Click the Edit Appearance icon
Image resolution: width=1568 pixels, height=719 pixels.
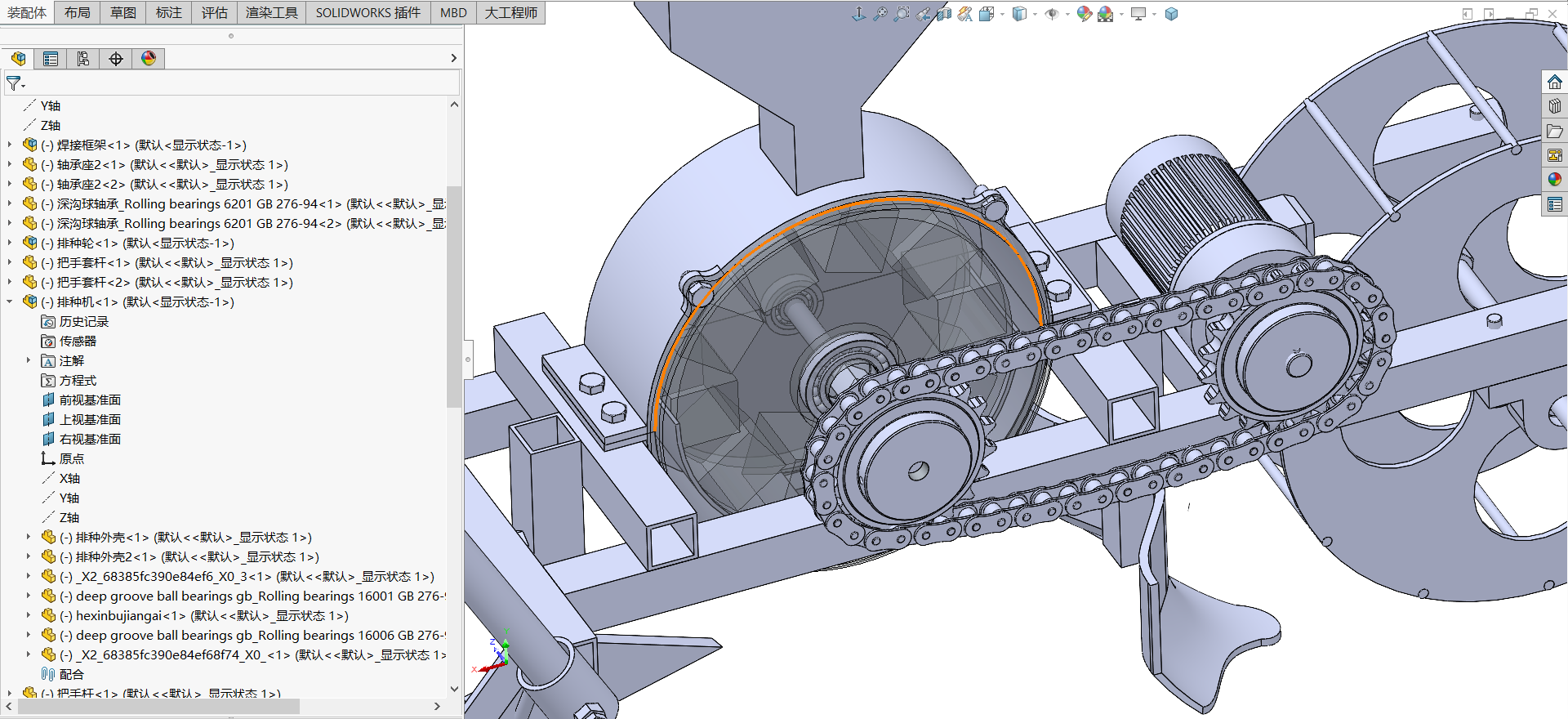pyautogui.click(x=1084, y=14)
